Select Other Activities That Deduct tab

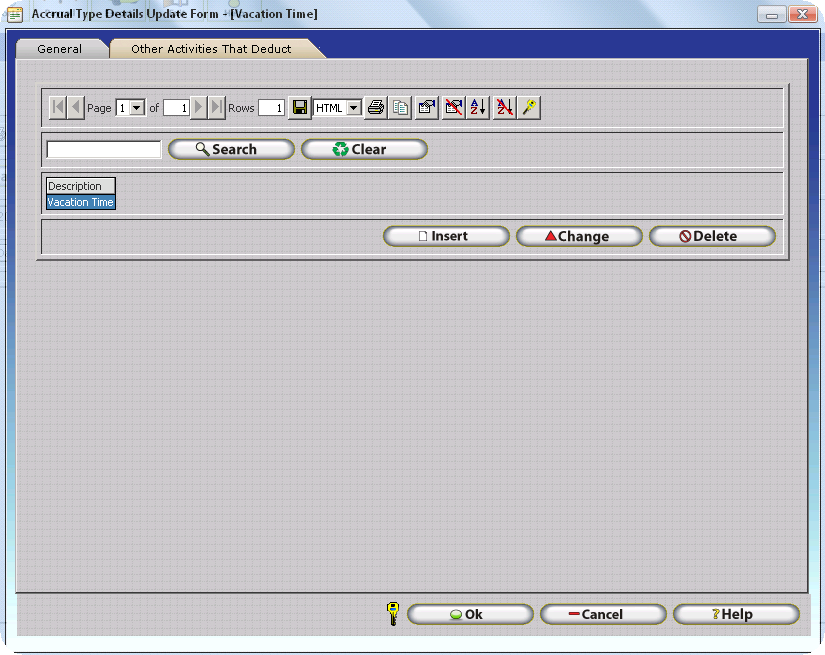211,49
